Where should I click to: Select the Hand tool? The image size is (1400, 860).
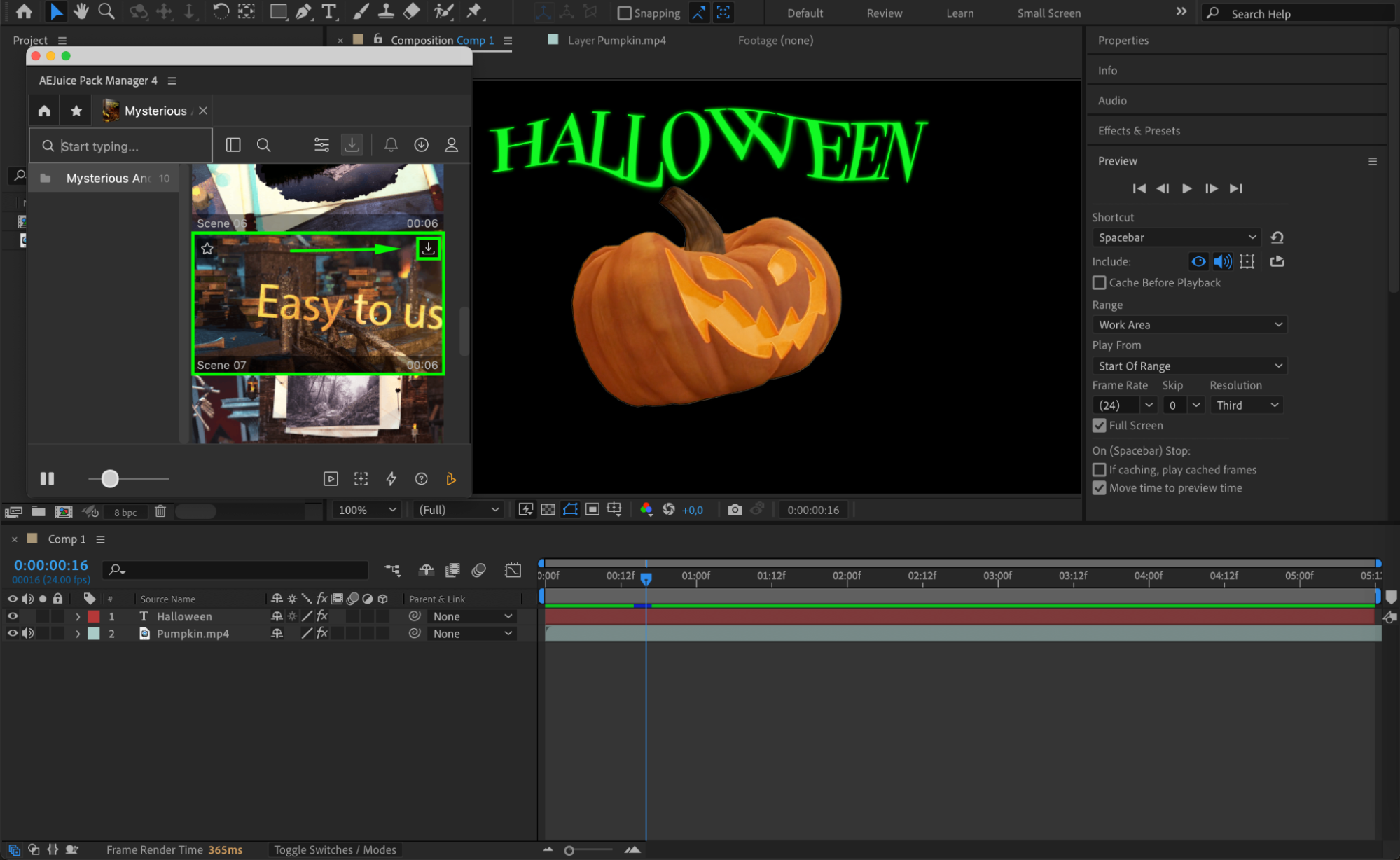[81, 12]
